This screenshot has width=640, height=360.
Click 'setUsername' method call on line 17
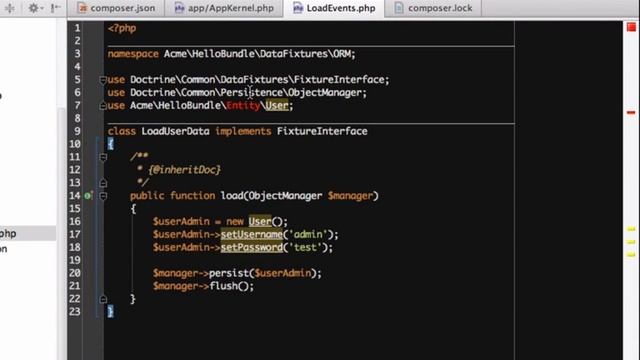[x=251, y=235]
